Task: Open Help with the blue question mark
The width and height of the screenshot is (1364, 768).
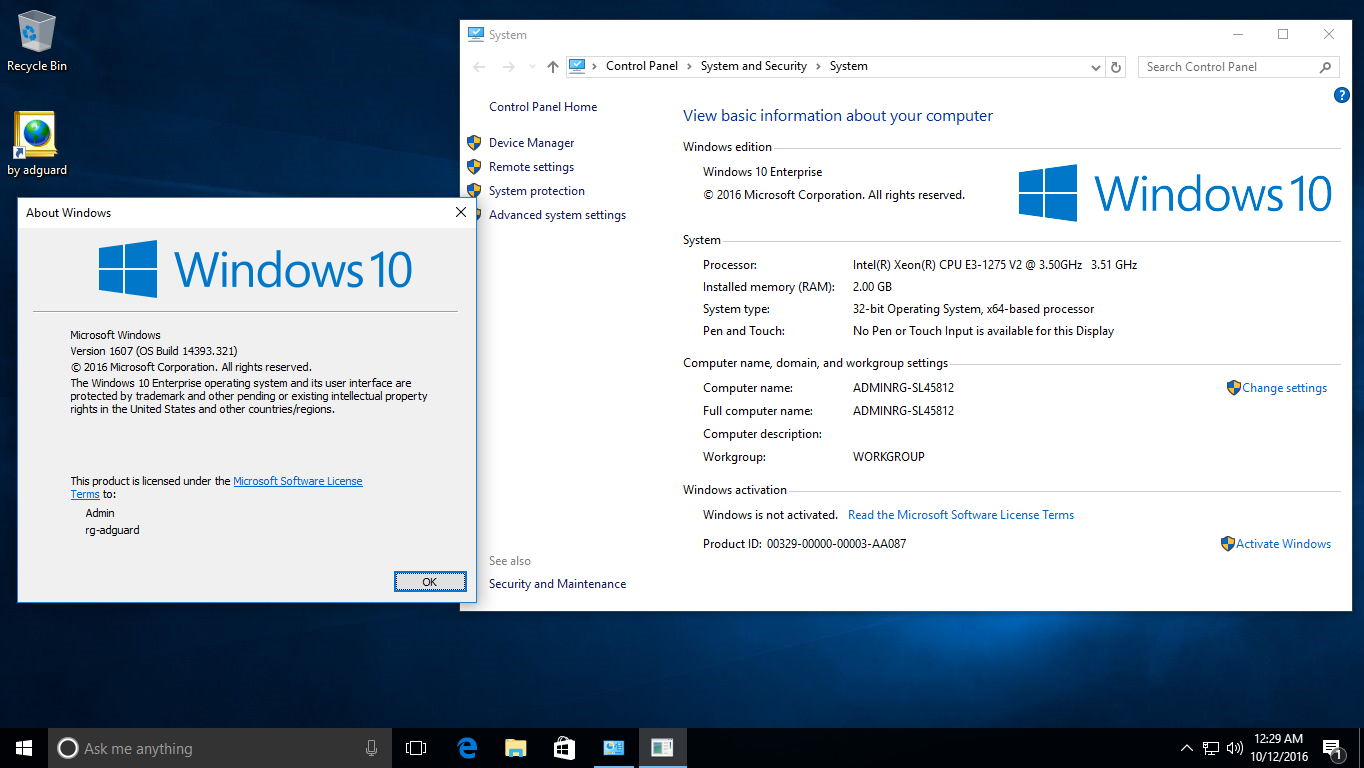Action: 1342,95
